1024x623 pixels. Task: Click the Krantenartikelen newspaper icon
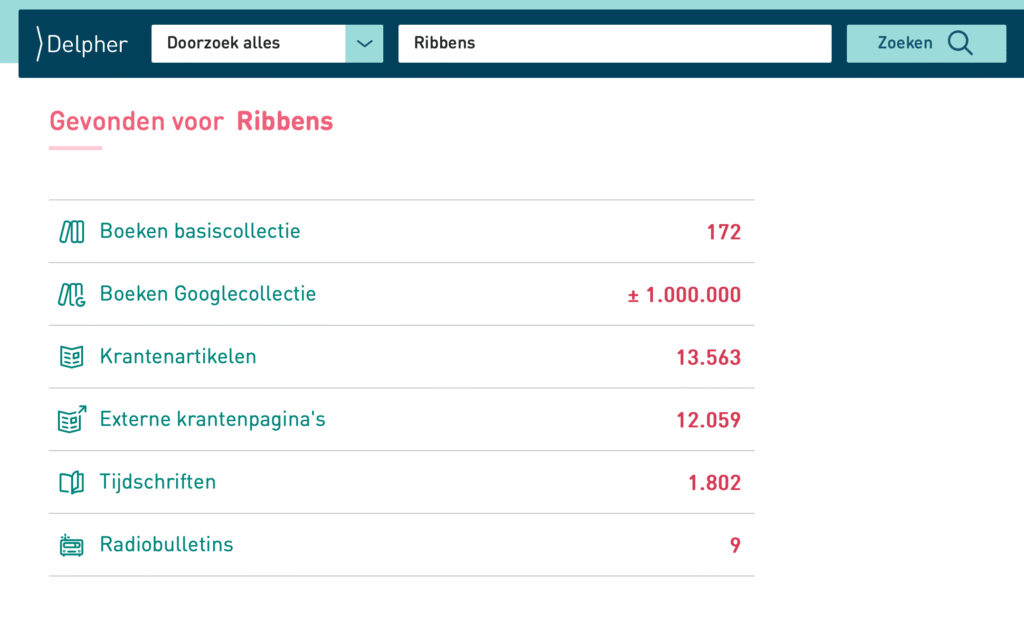[x=72, y=357]
